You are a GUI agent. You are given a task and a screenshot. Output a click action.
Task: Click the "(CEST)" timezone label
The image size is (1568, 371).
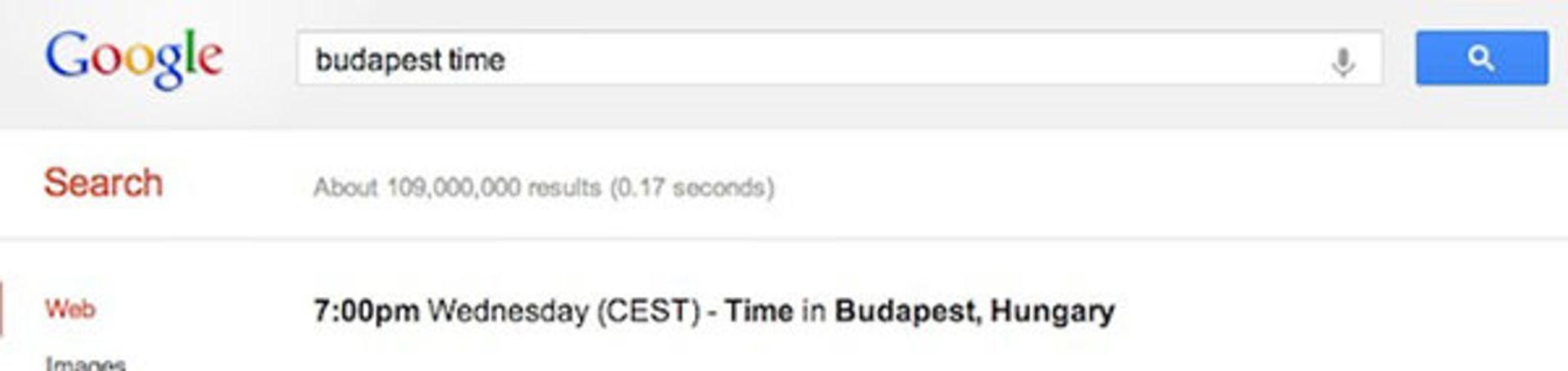648,311
